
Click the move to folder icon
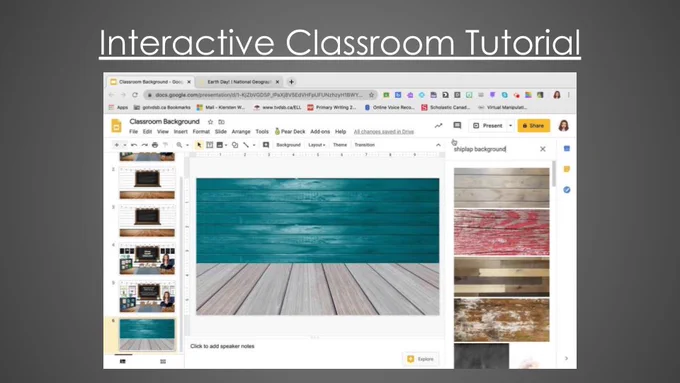[222, 122]
